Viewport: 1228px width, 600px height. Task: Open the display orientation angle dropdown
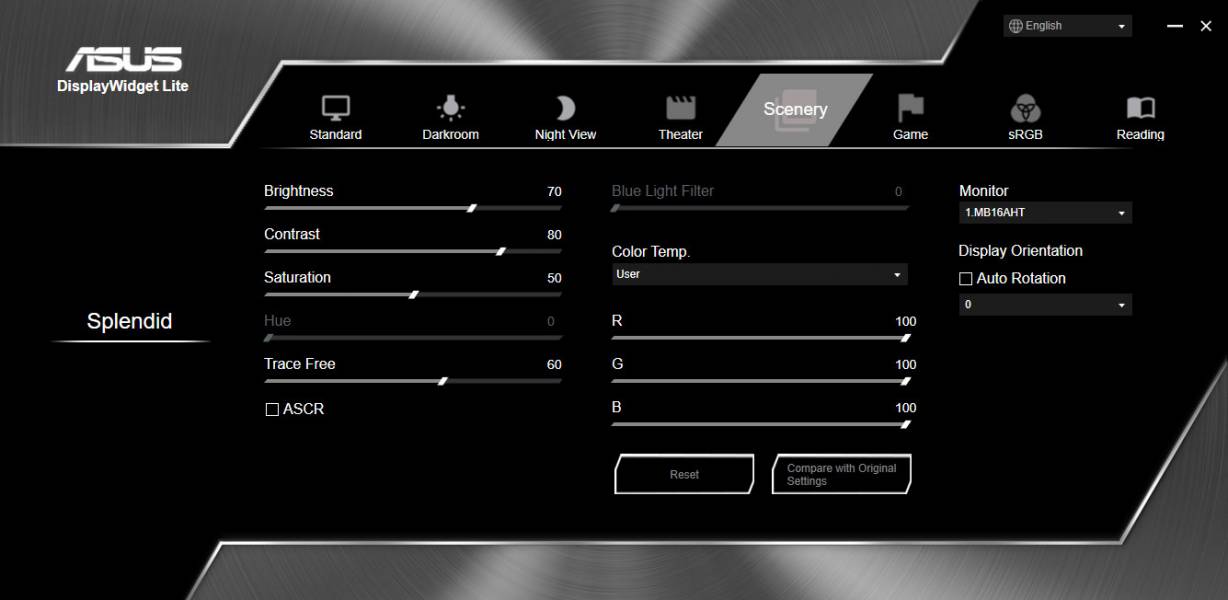point(1046,305)
